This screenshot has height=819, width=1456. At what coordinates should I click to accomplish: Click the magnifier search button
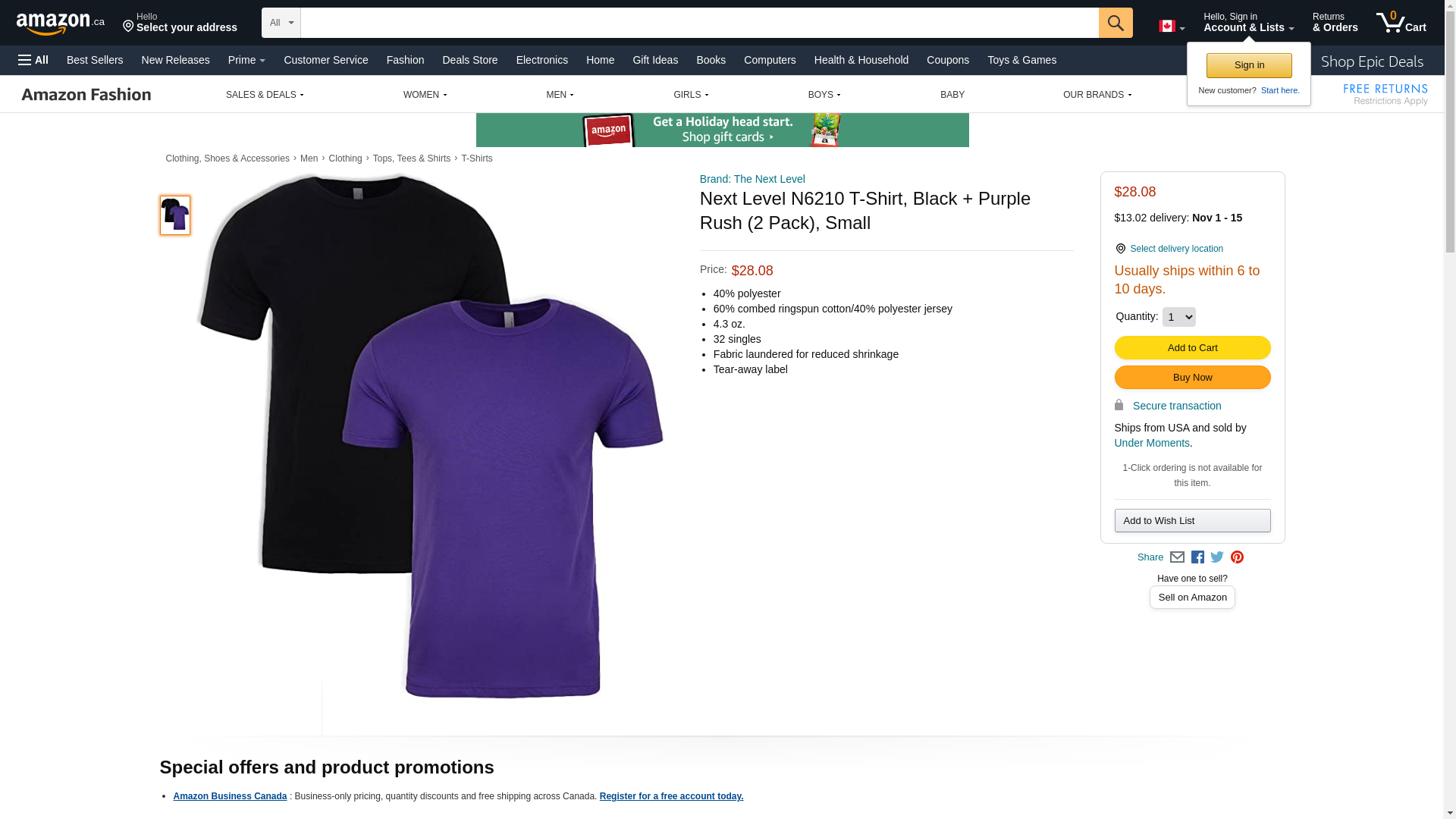(1115, 23)
